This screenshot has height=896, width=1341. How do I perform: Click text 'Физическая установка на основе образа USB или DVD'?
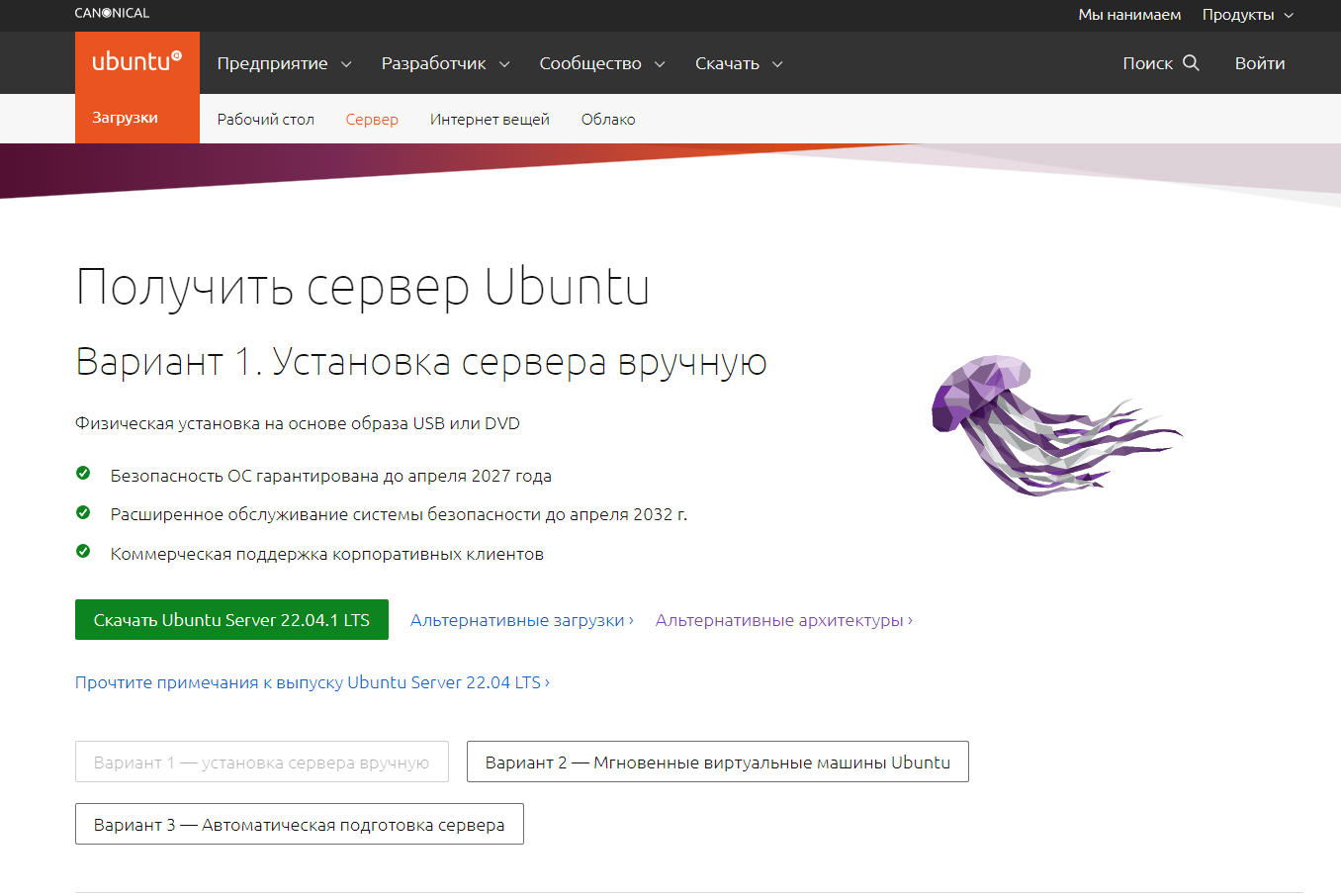pos(298,423)
